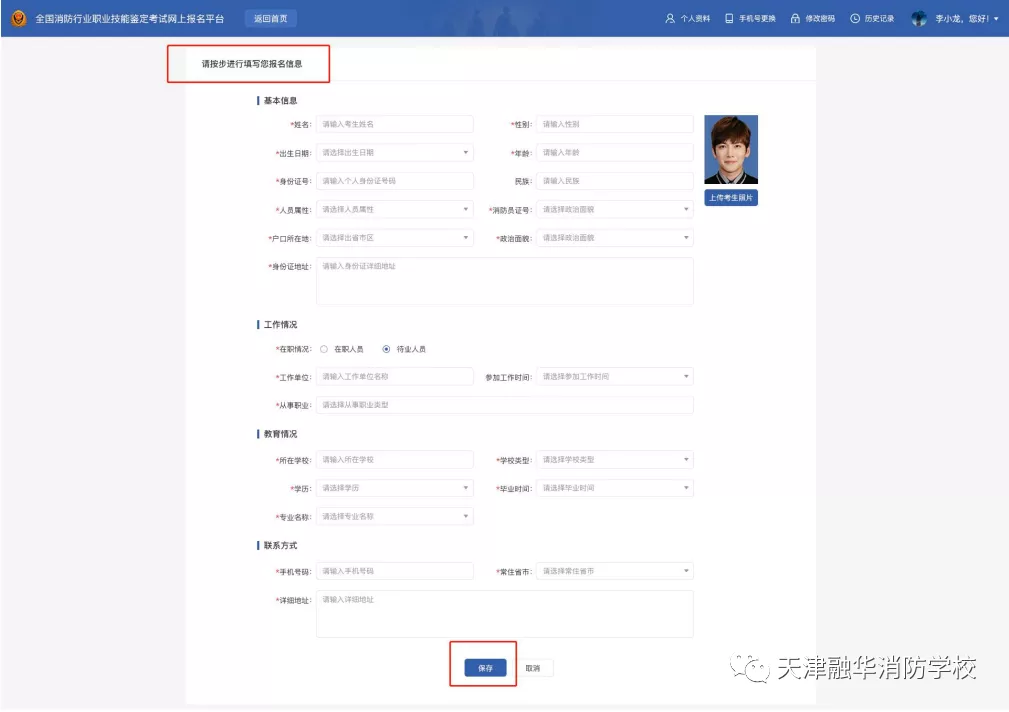Click the fire emblem logo top left
The image size is (1009, 712).
coord(17,17)
